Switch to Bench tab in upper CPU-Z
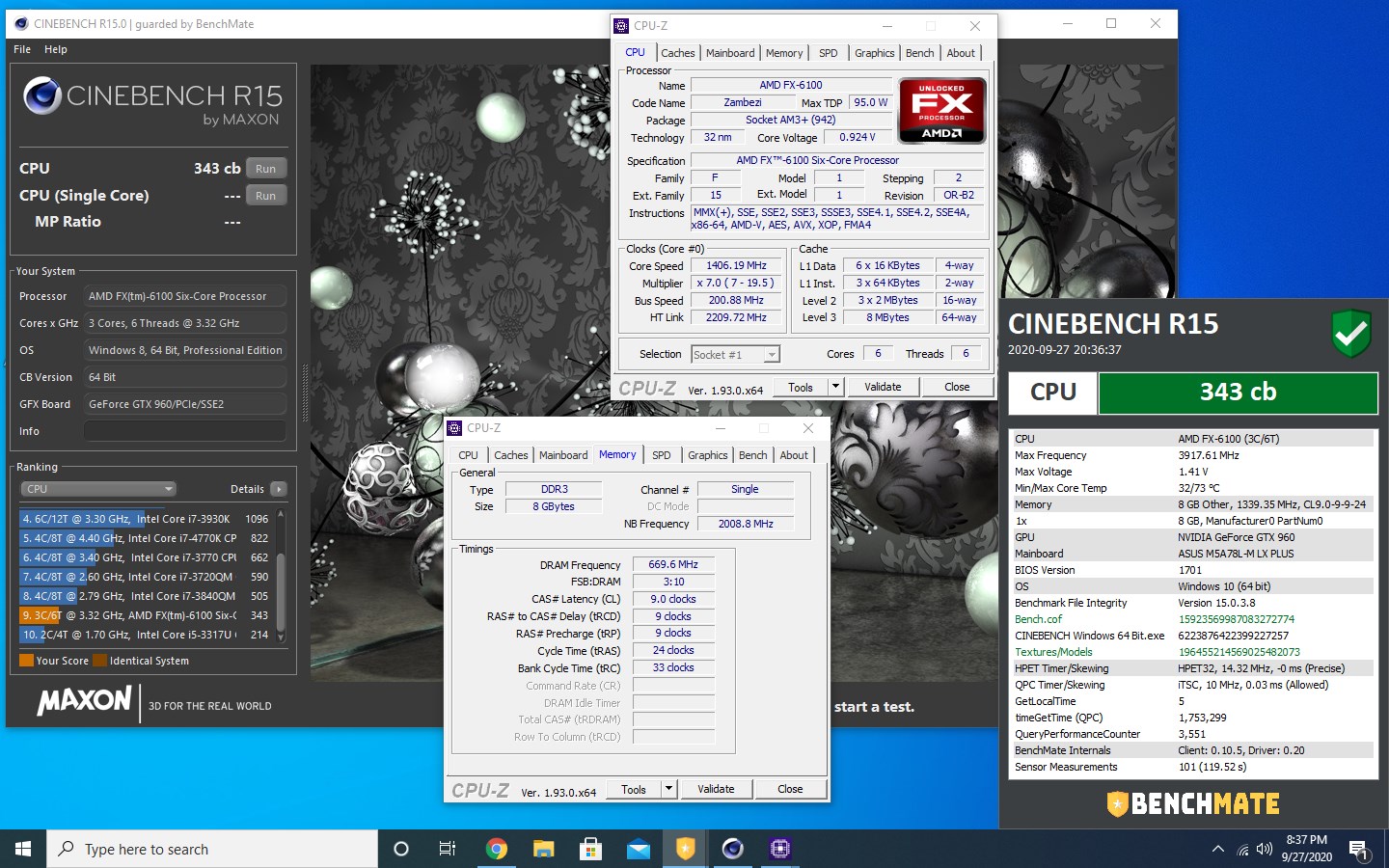The image size is (1389, 868). pyautogui.click(x=920, y=53)
